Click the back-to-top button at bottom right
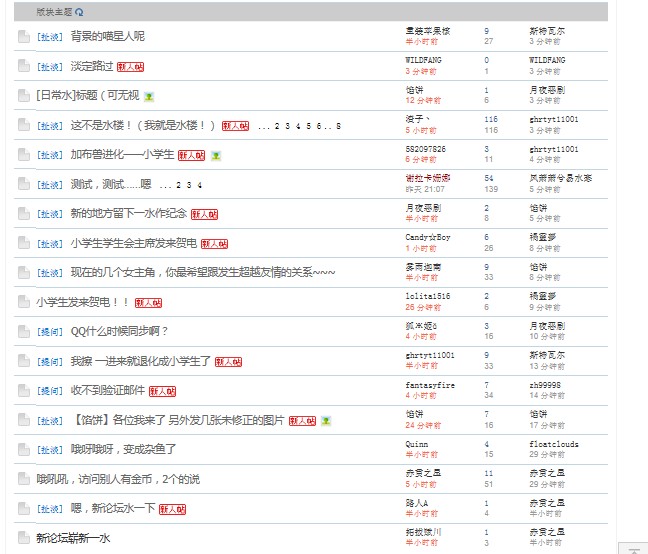This screenshot has width=648, height=554. click(x=633, y=549)
